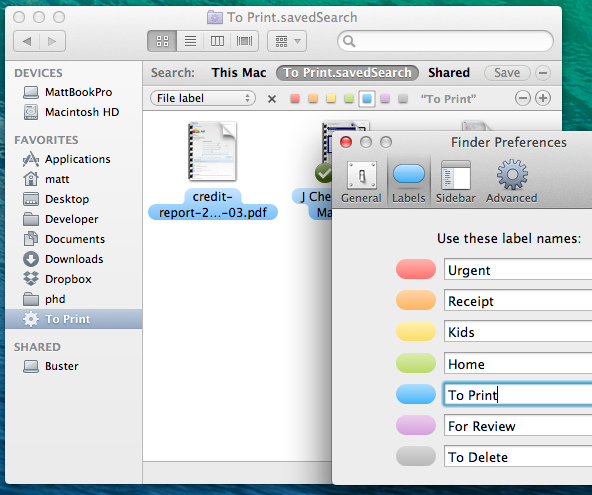Screen dimensions: 592x495
Task: Select Shared search scope
Action: coord(449,72)
